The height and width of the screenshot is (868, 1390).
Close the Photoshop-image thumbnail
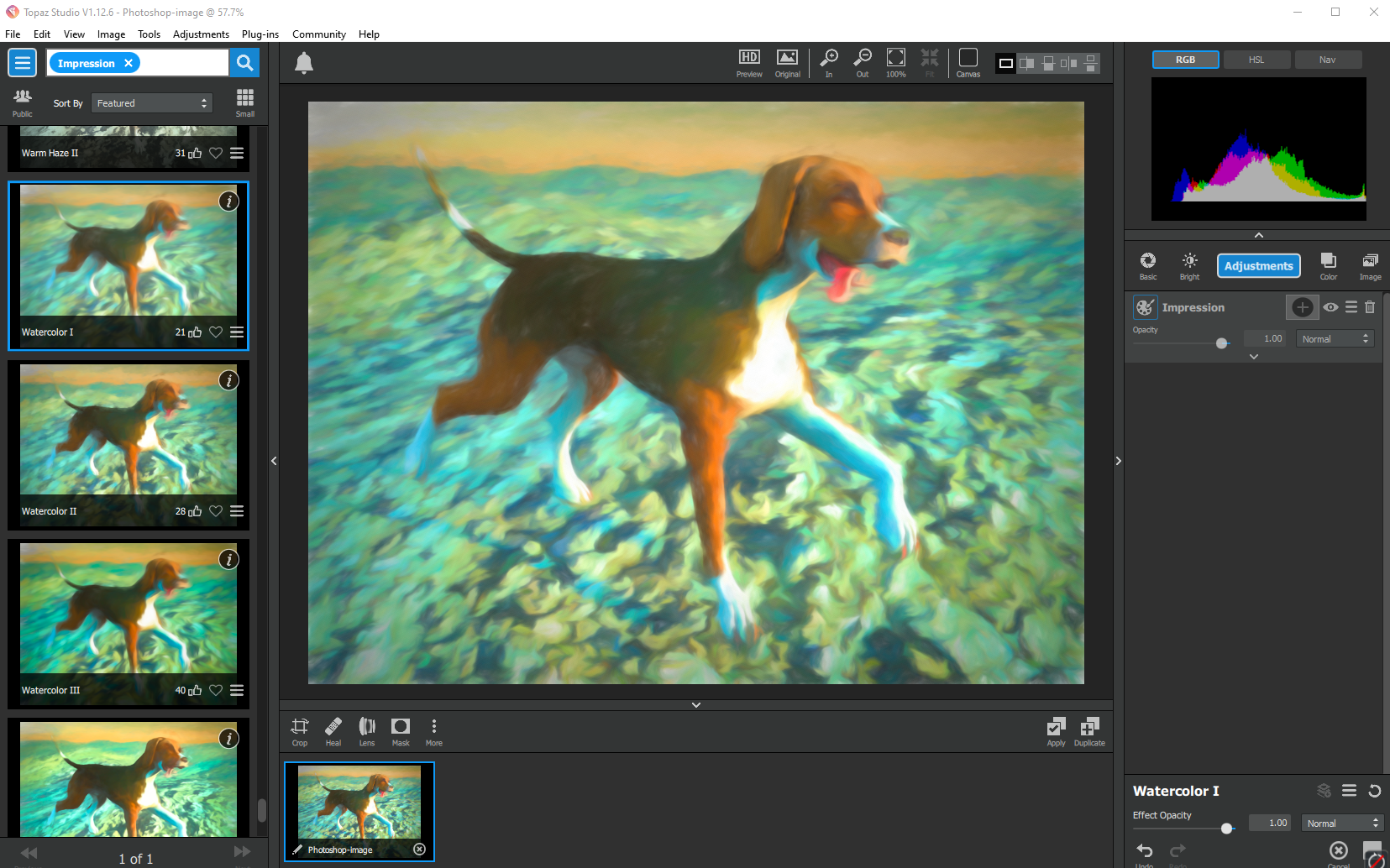coord(420,850)
